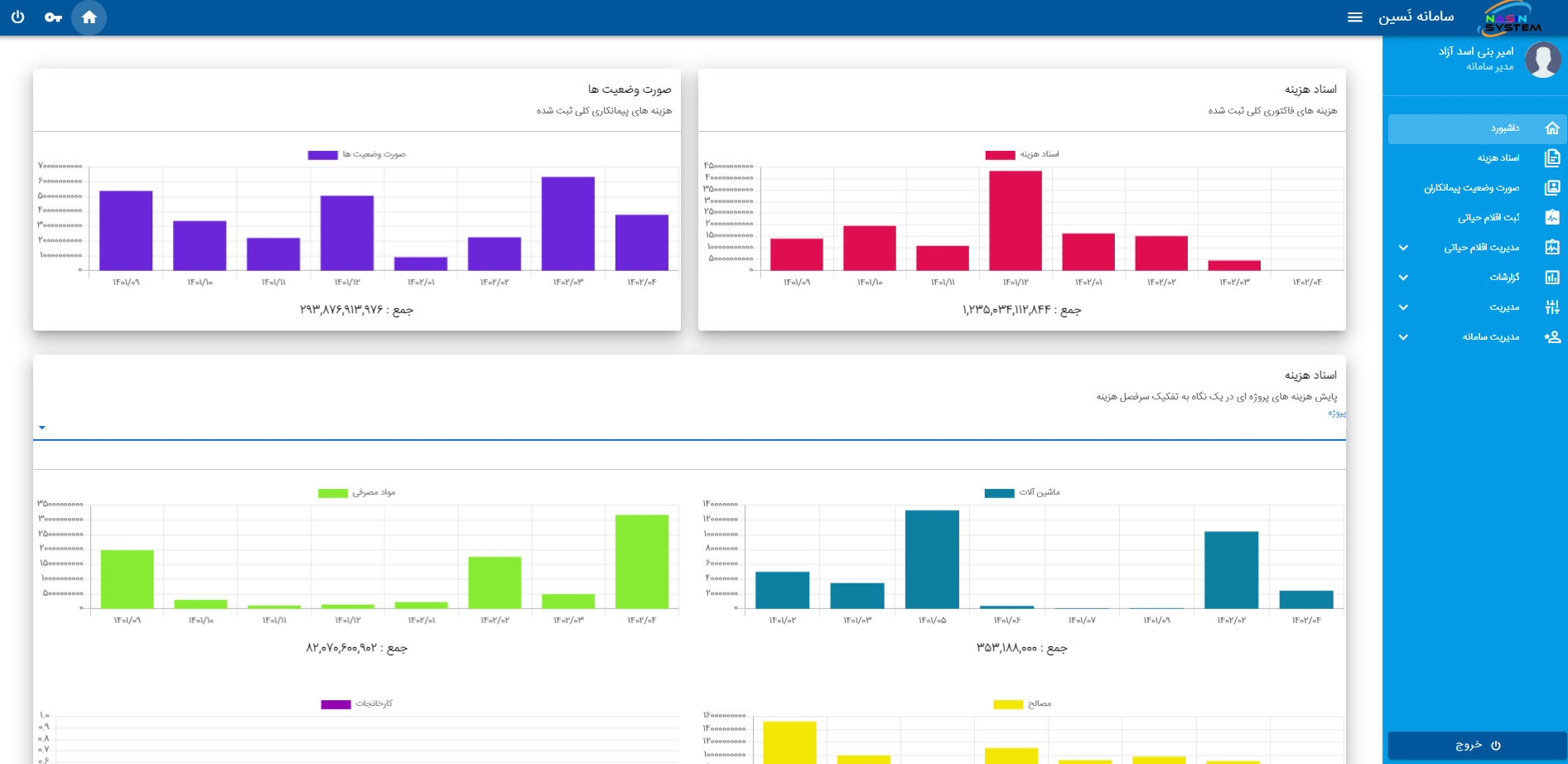Click the power icon in the top bar
This screenshot has width=1568, height=764.
tap(17, 17)
